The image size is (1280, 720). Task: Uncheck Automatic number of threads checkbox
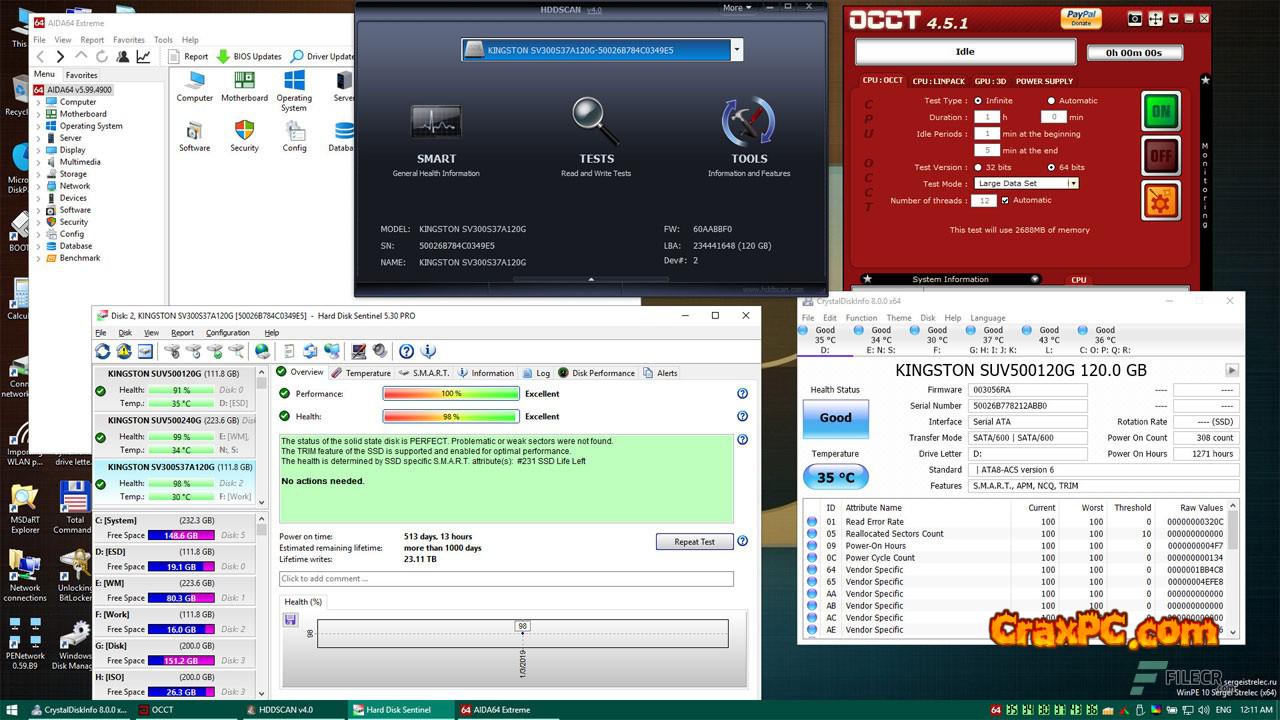[x=1005, y=200]
